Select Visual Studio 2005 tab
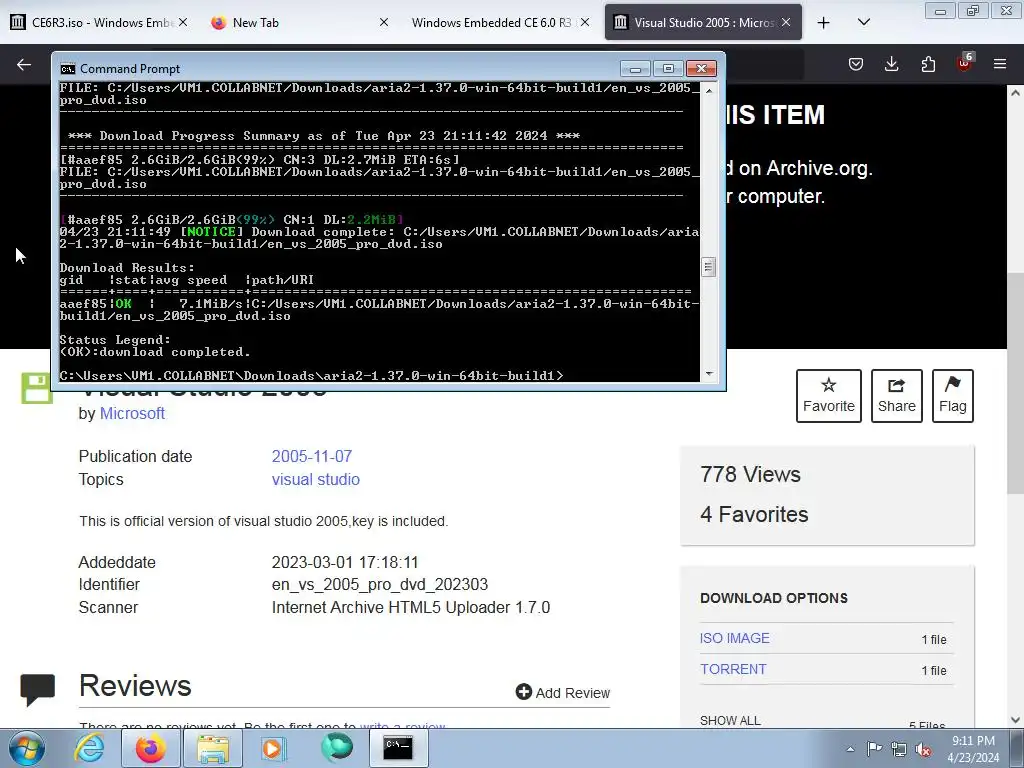Viewport: 1024px width, 768px height. (x=703, y=22)
